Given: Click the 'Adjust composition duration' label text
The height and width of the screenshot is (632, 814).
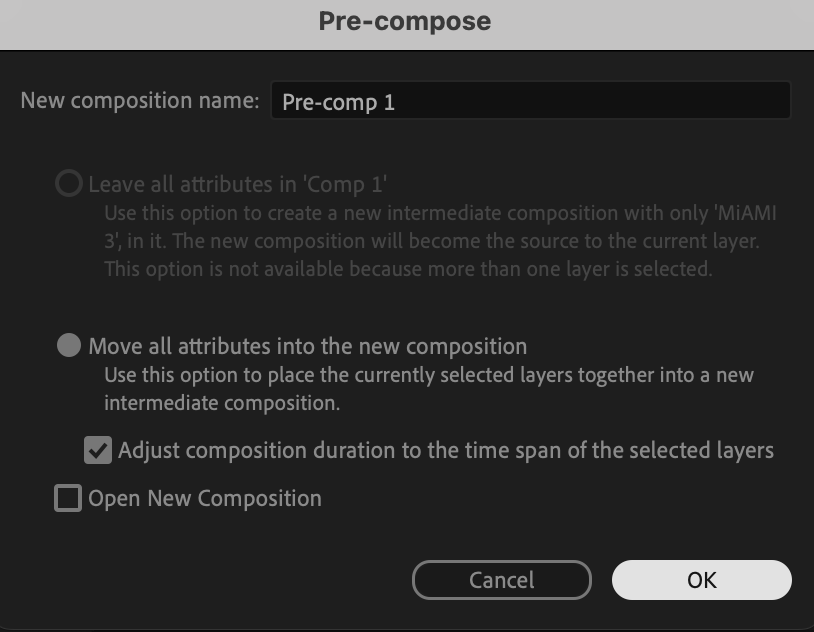Looking at the screenshot, I should pos(446,450).
